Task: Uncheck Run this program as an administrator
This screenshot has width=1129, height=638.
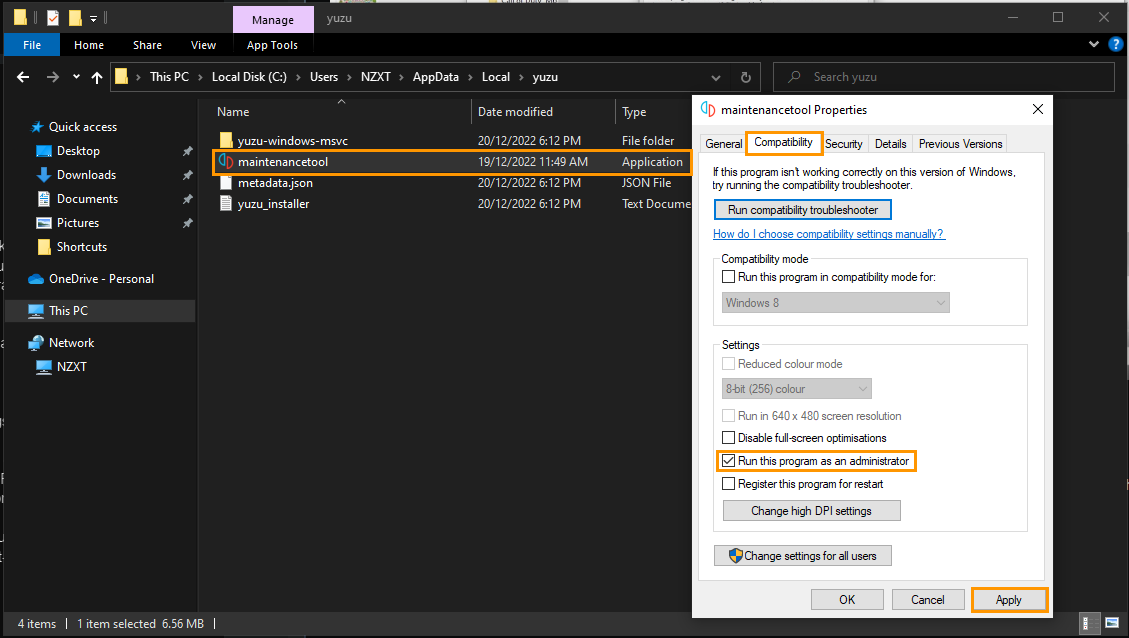Action: [x=729, y=461]
